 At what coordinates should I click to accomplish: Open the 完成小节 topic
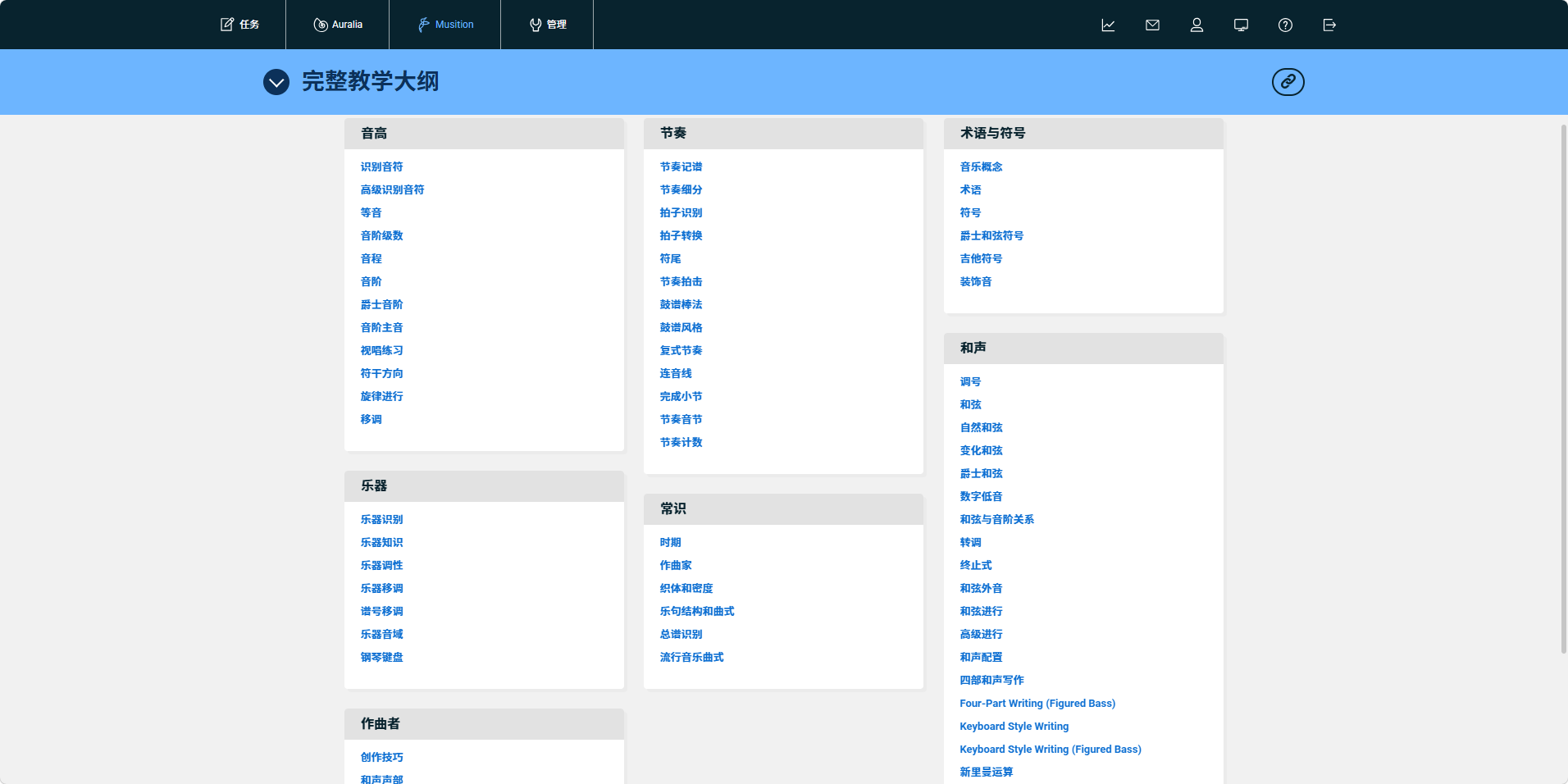point(681,396)
